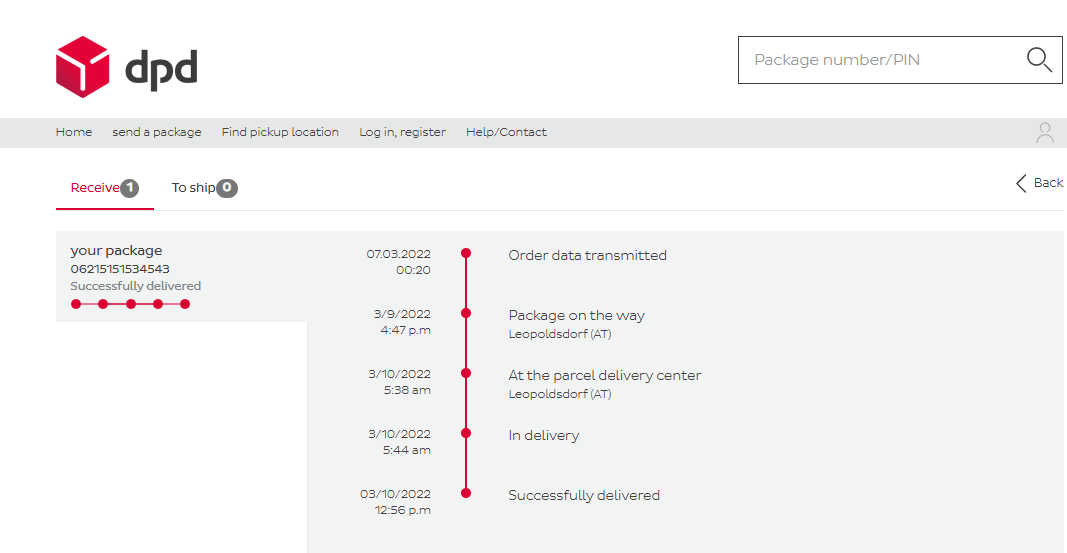Click the magnifying glass search icon
The width and height of the screenshot is (1067, 553).
[x=1039, y=60]
